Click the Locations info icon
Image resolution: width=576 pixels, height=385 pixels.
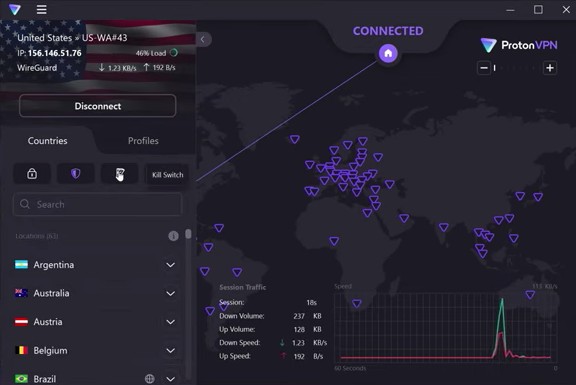173,236
